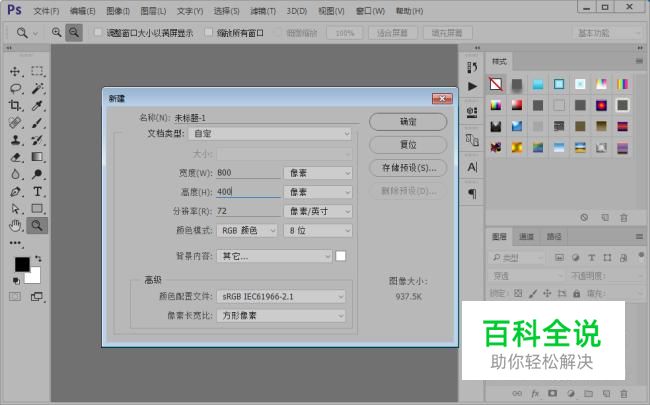Select the Rectangular Marquee tool
The height and width of the screenshot is (405, 650).
click(x=37, y=71)
